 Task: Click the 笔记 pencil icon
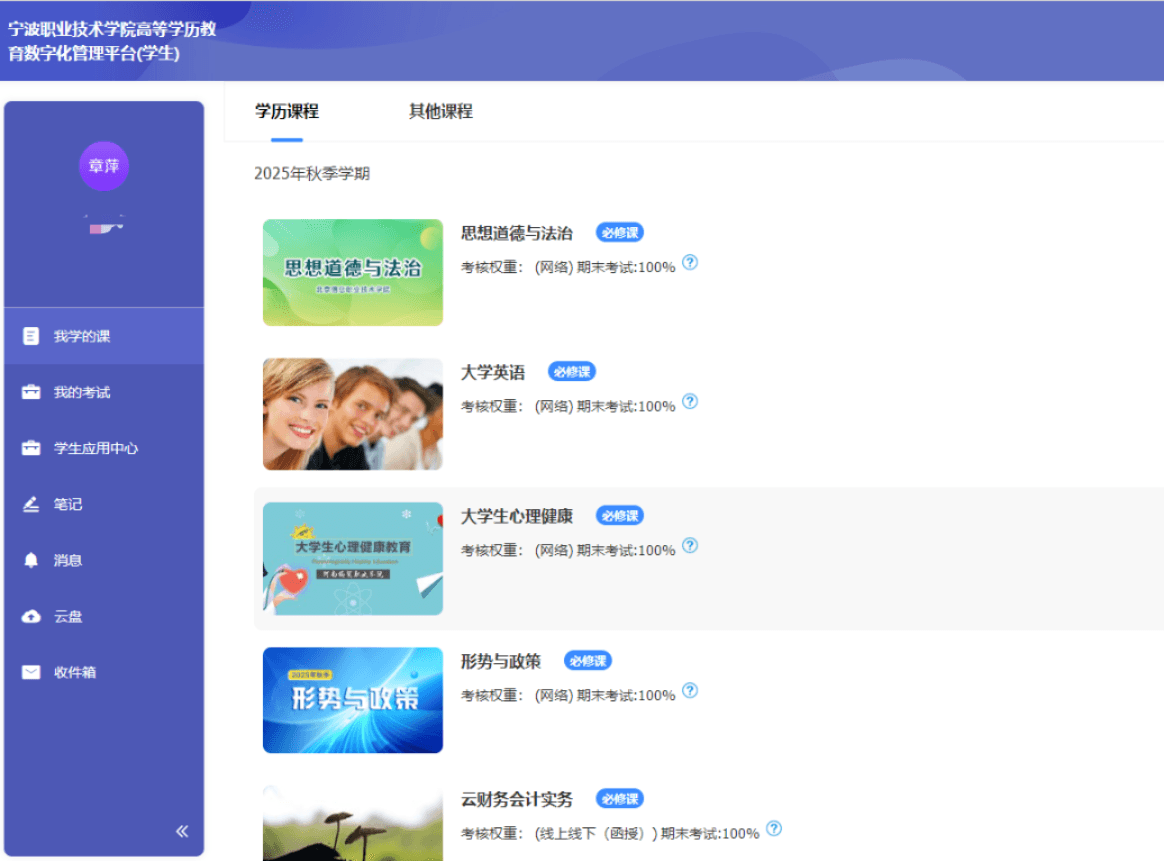coord(31,504)
